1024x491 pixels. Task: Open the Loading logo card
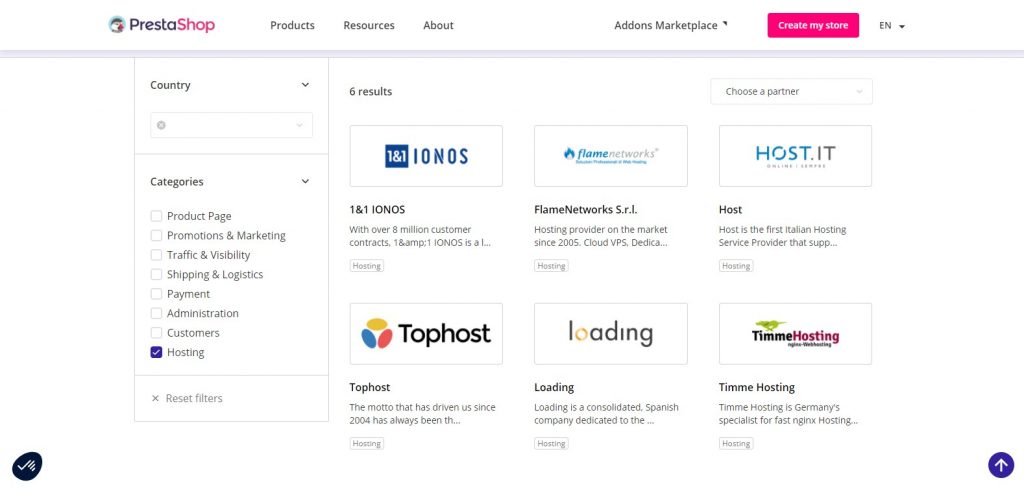pos(611,334)
